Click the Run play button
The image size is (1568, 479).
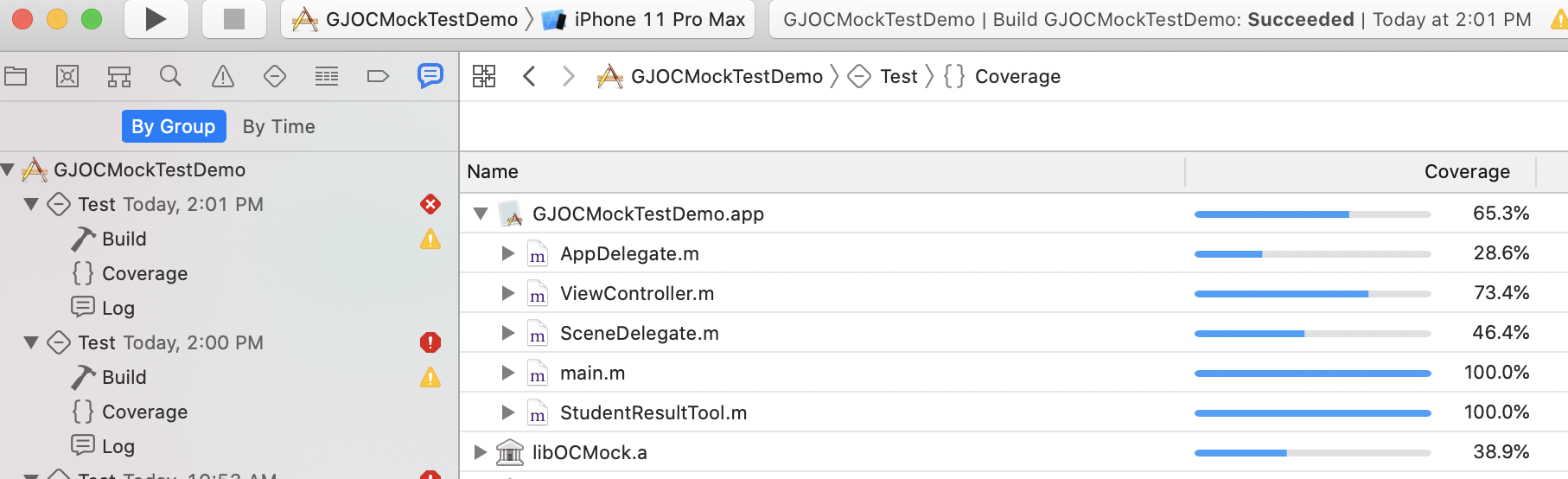pos(156,19)
